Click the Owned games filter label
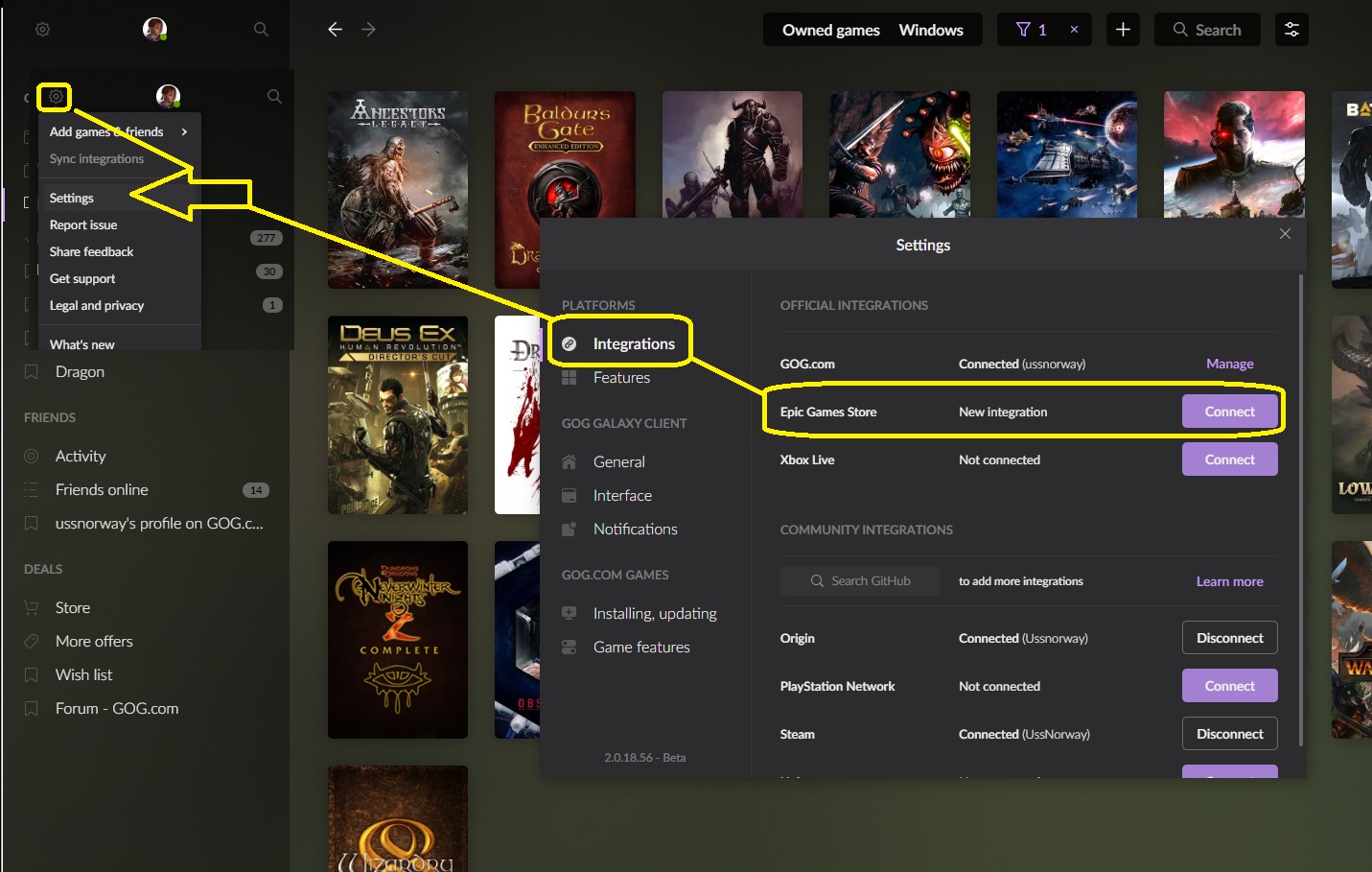Viewport: 1372px width, 872px height. [x=831, y=30]
